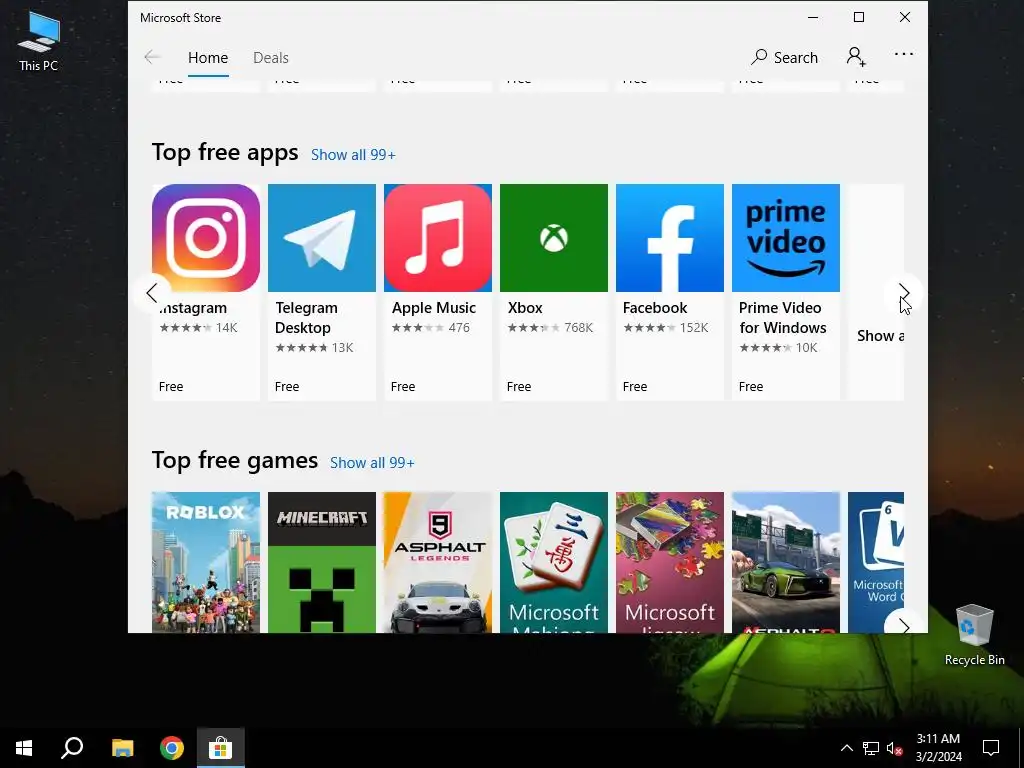Click the Top free games heading
The height and width of the screenshot is (768, 1024).
[x=234, y=460]
